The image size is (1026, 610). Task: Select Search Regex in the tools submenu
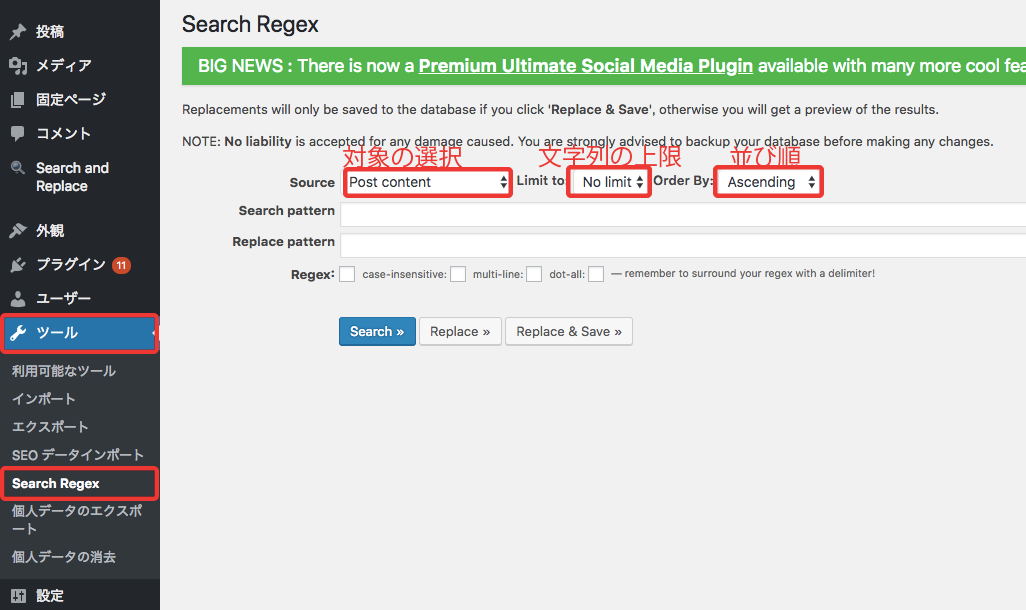coord(56,484)
